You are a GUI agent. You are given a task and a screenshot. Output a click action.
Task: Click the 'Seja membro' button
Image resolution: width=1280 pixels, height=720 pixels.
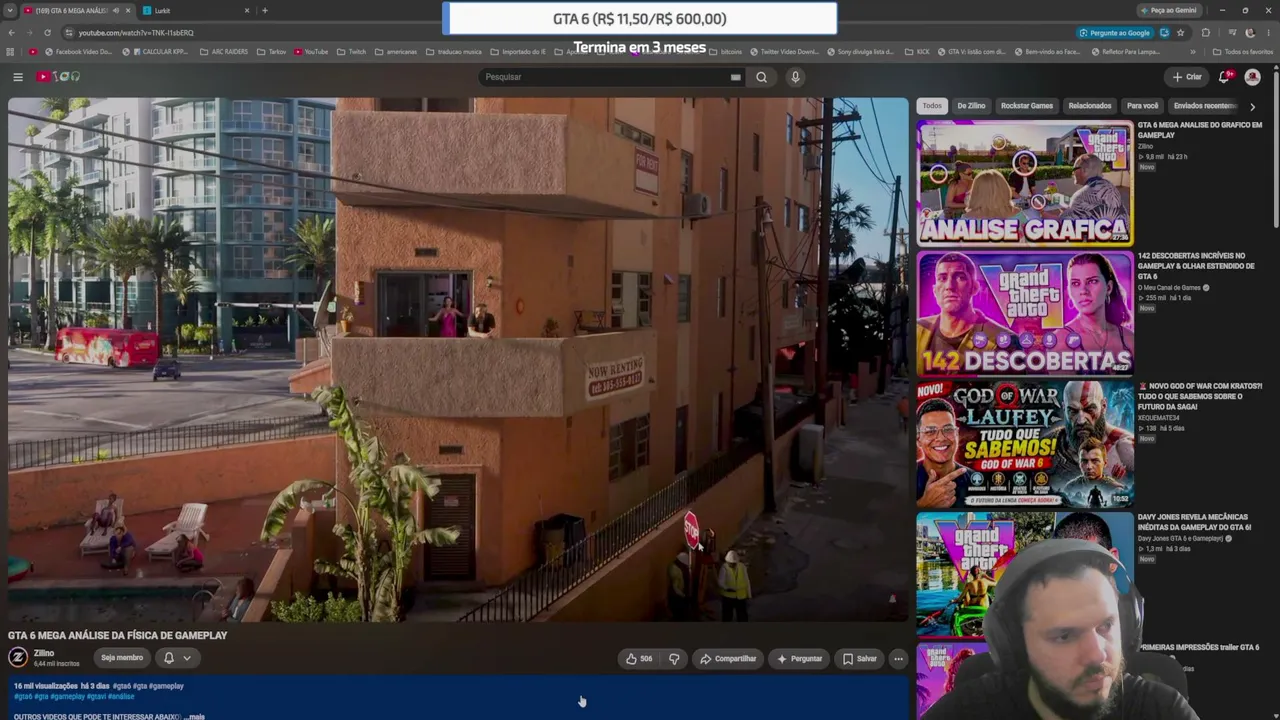(122, 658)
